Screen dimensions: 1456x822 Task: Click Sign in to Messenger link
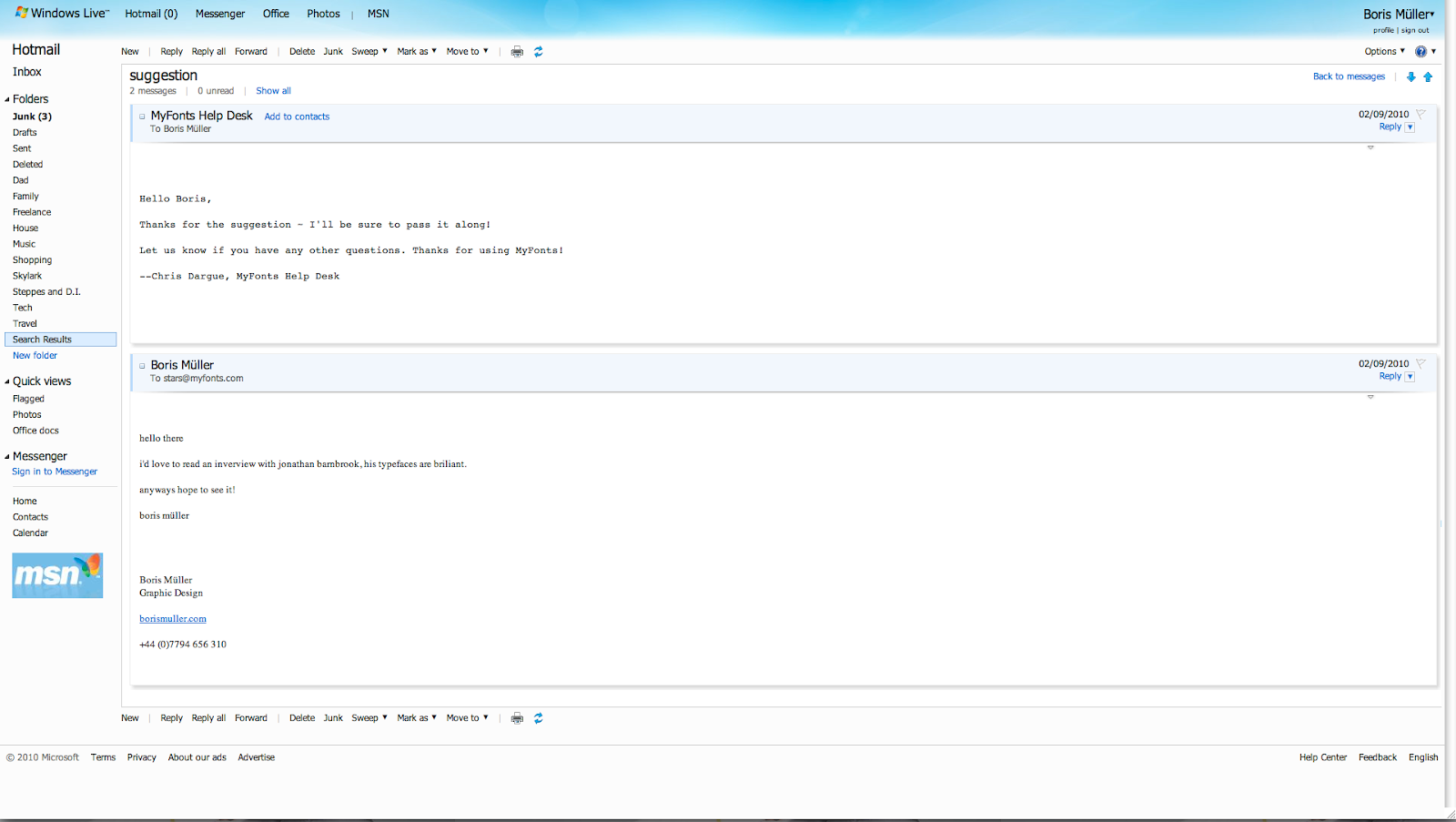point(55,472)
